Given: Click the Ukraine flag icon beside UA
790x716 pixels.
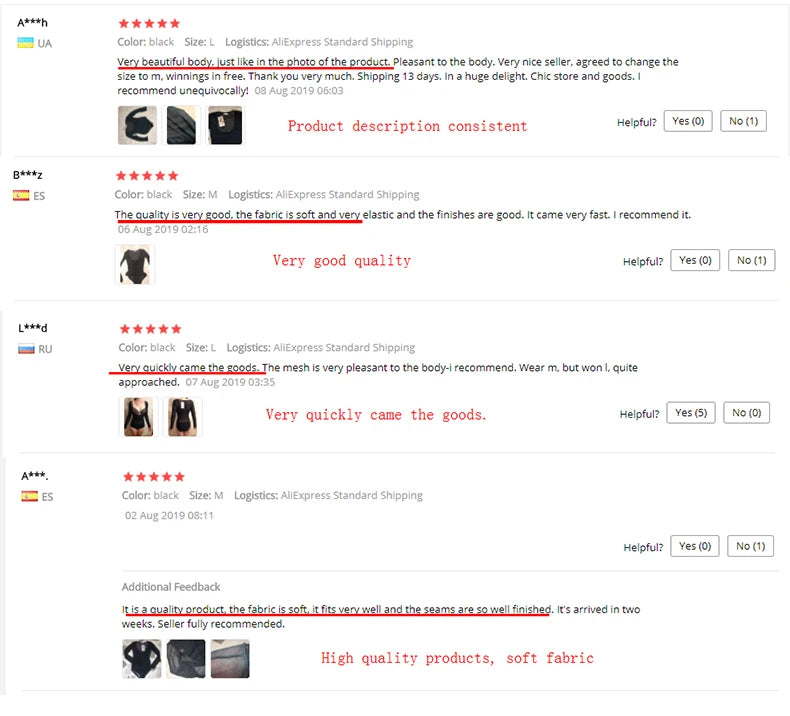Looking at the screenshot, I should click(26, 43).
